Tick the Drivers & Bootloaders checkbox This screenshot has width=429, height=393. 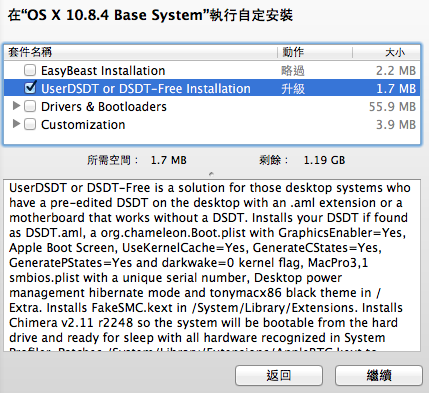click(30, 106)
